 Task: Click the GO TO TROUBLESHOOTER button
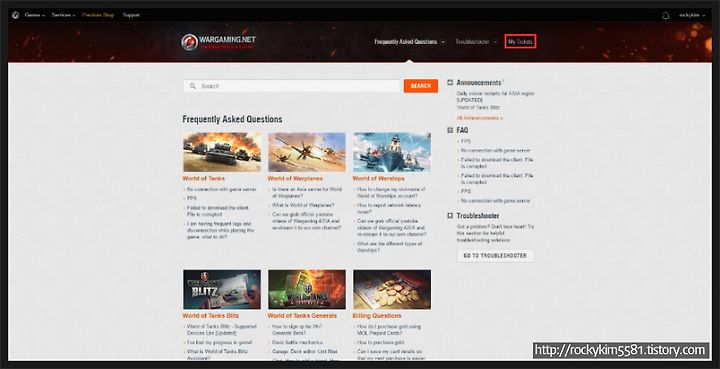tap(495, 256)
